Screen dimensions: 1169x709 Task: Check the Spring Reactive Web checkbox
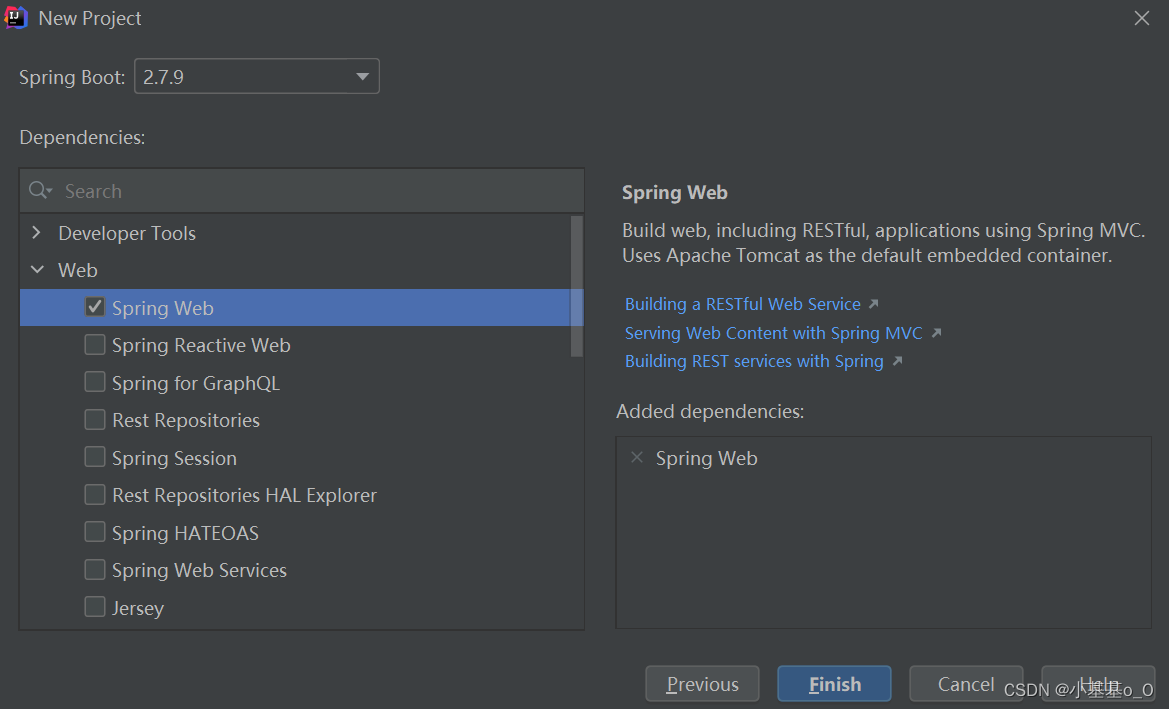point(95,344)
